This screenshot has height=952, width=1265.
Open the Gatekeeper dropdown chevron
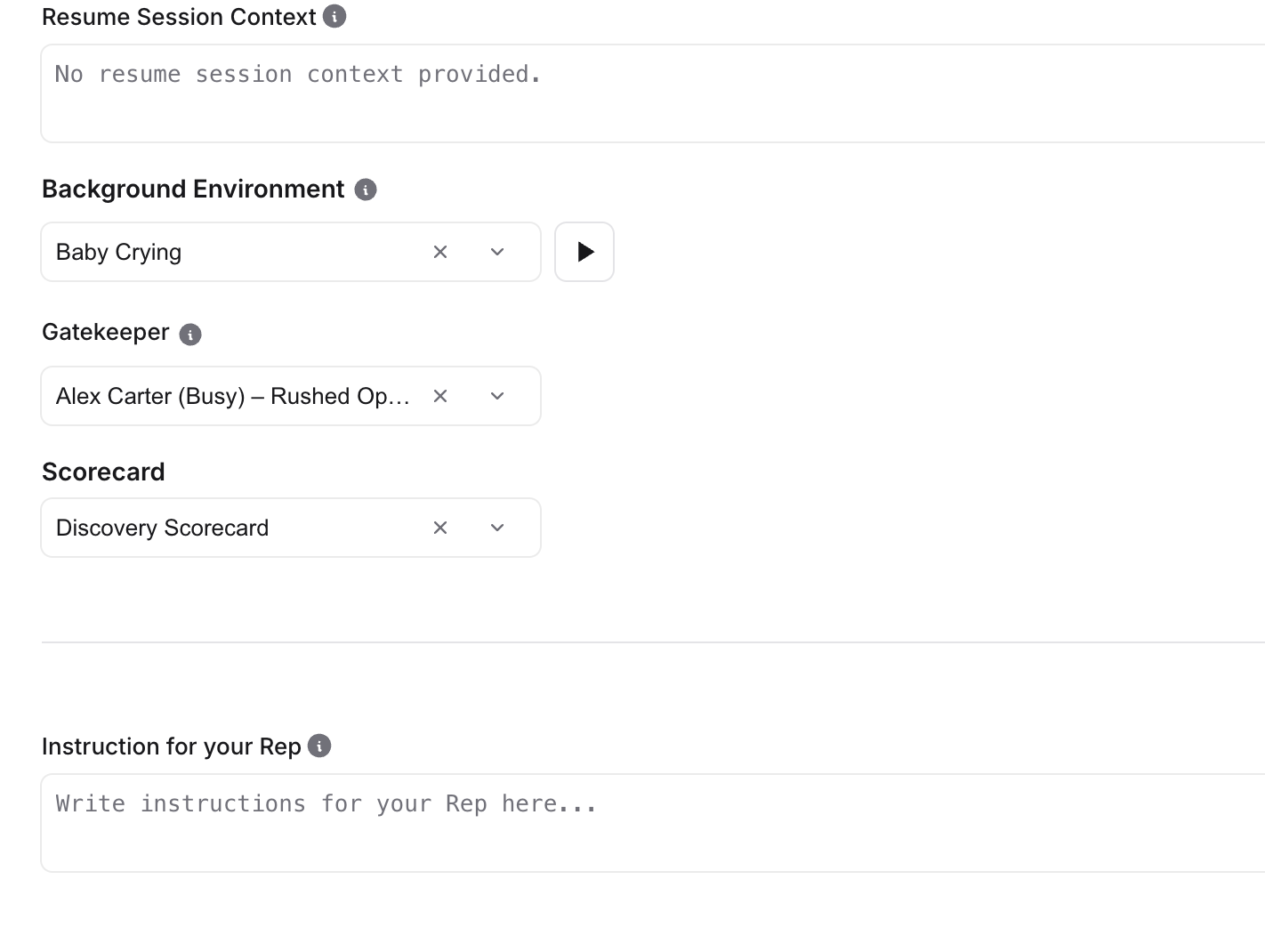click(497, 397)
